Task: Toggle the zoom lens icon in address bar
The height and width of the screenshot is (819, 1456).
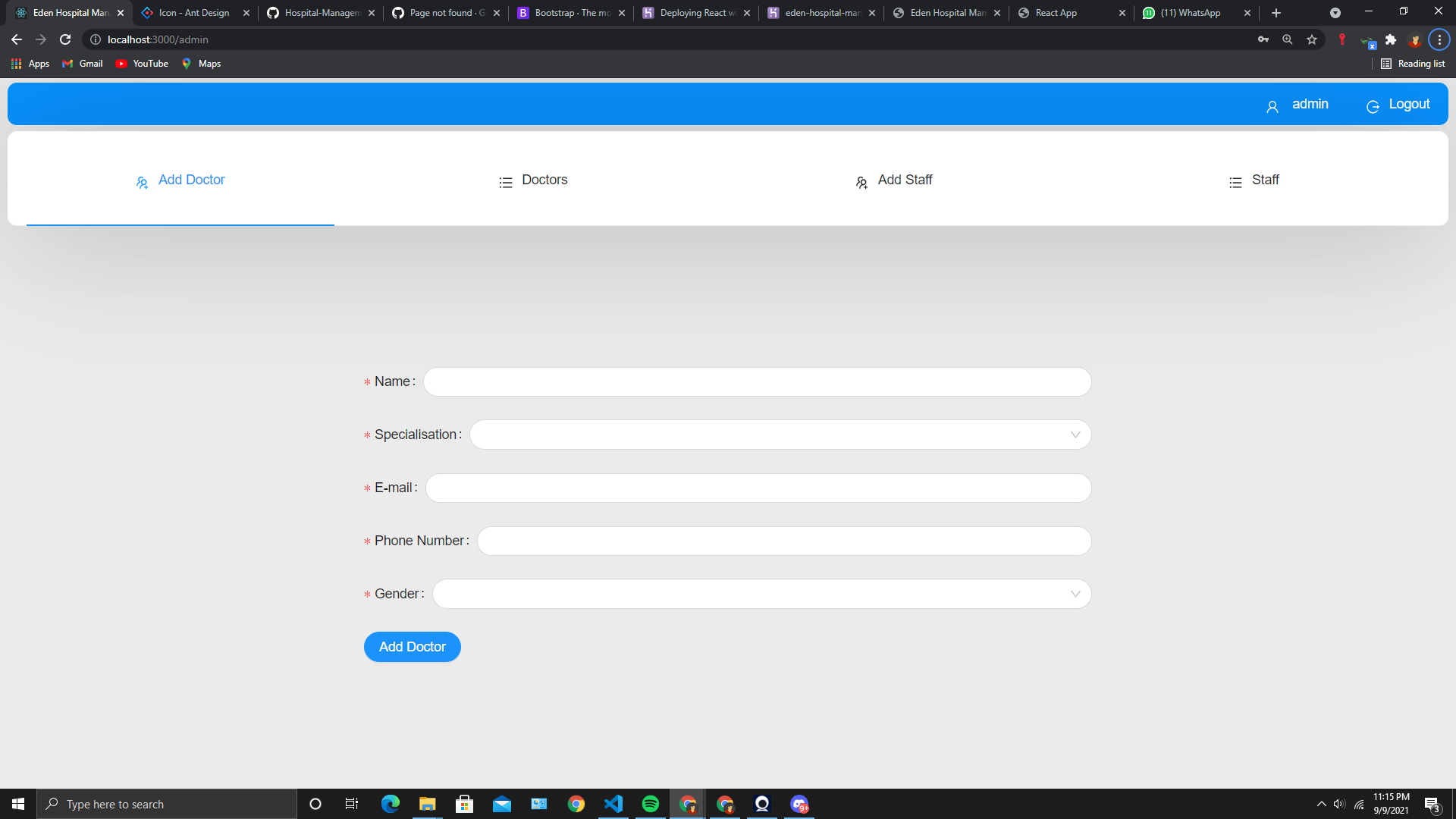Action: [1288, 39]
